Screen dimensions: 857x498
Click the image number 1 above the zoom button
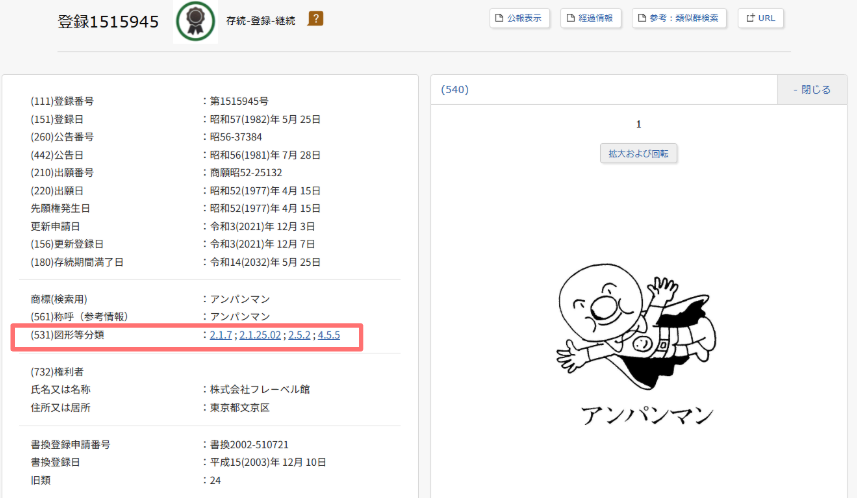click(x=638, y=125)
